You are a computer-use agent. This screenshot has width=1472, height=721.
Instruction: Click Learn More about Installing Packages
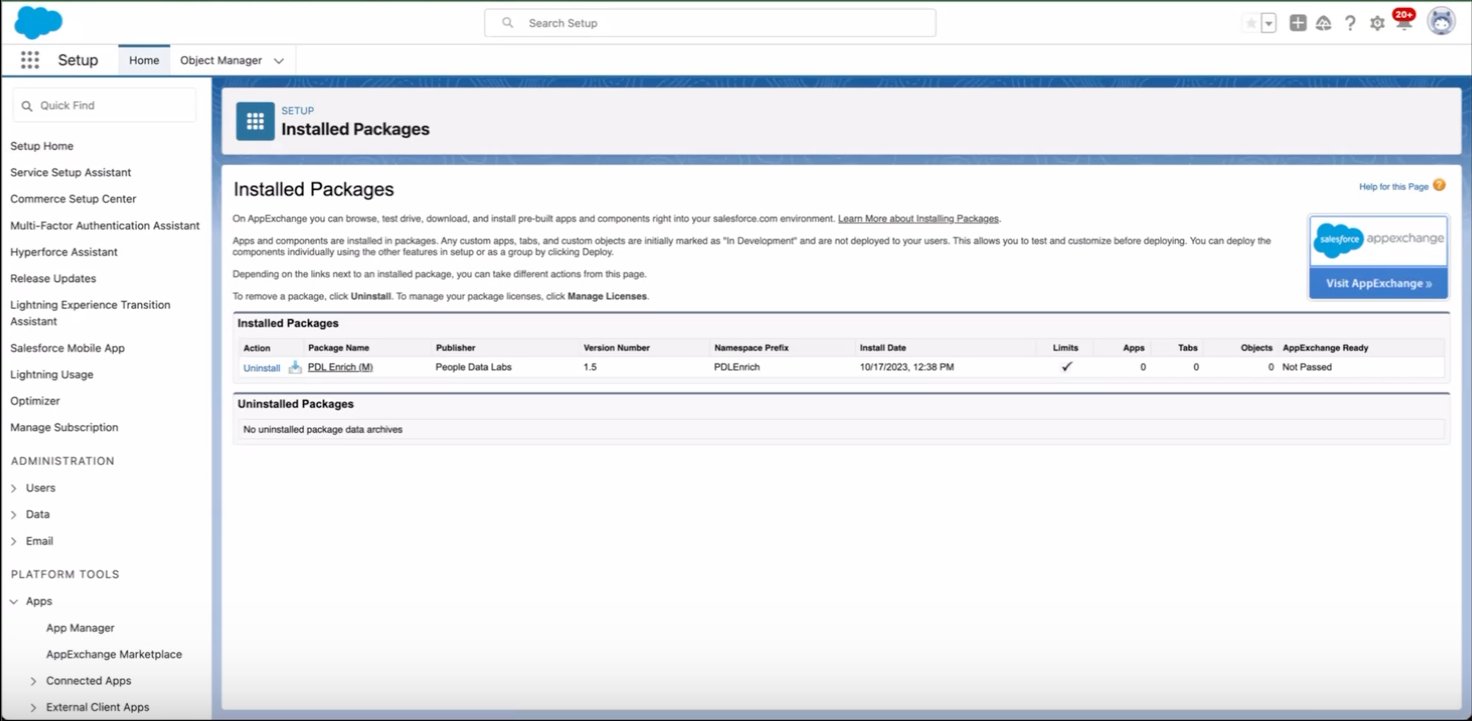tap(919, 218)
